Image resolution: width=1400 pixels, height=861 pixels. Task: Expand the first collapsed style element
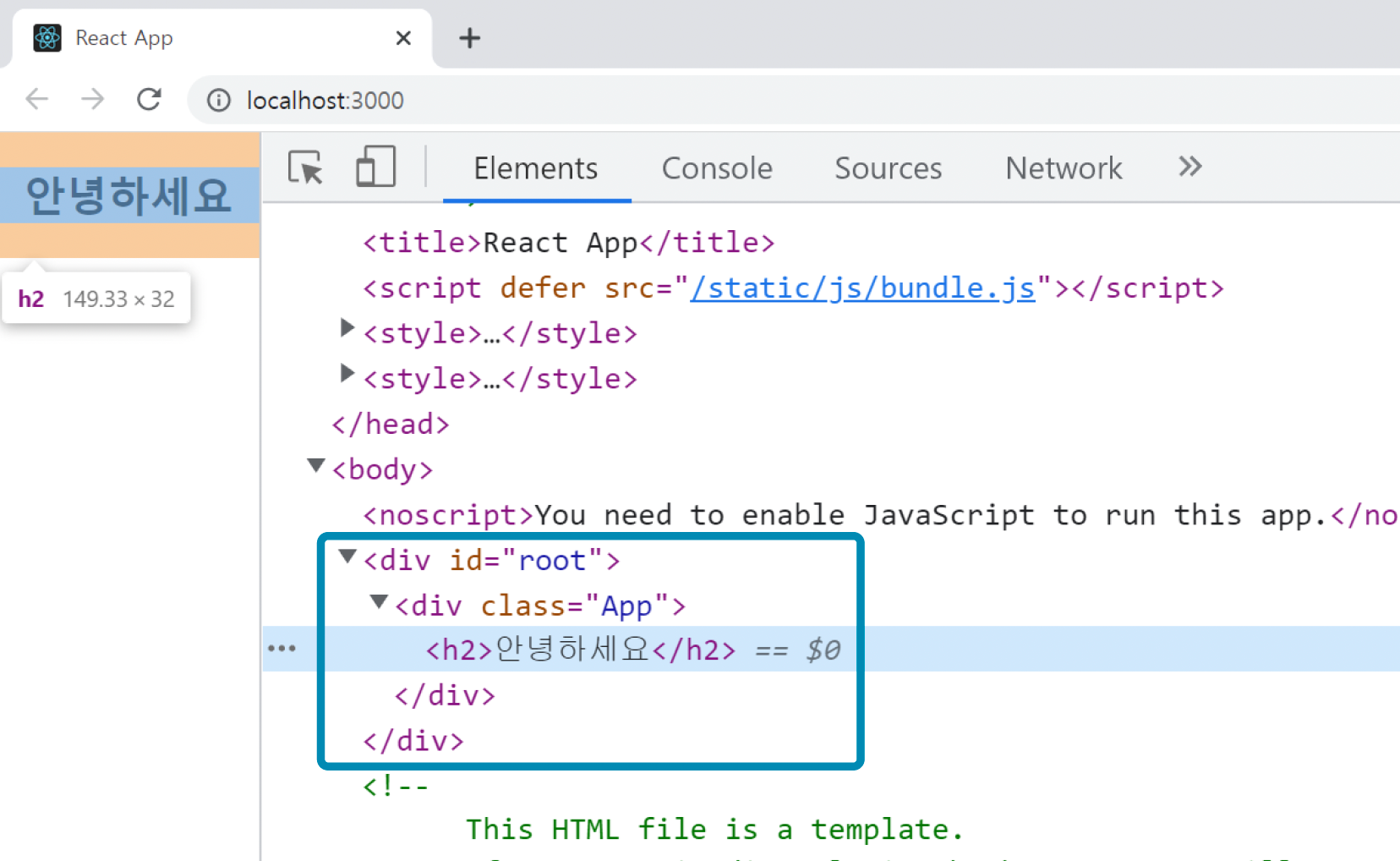[x=347, y=328]
